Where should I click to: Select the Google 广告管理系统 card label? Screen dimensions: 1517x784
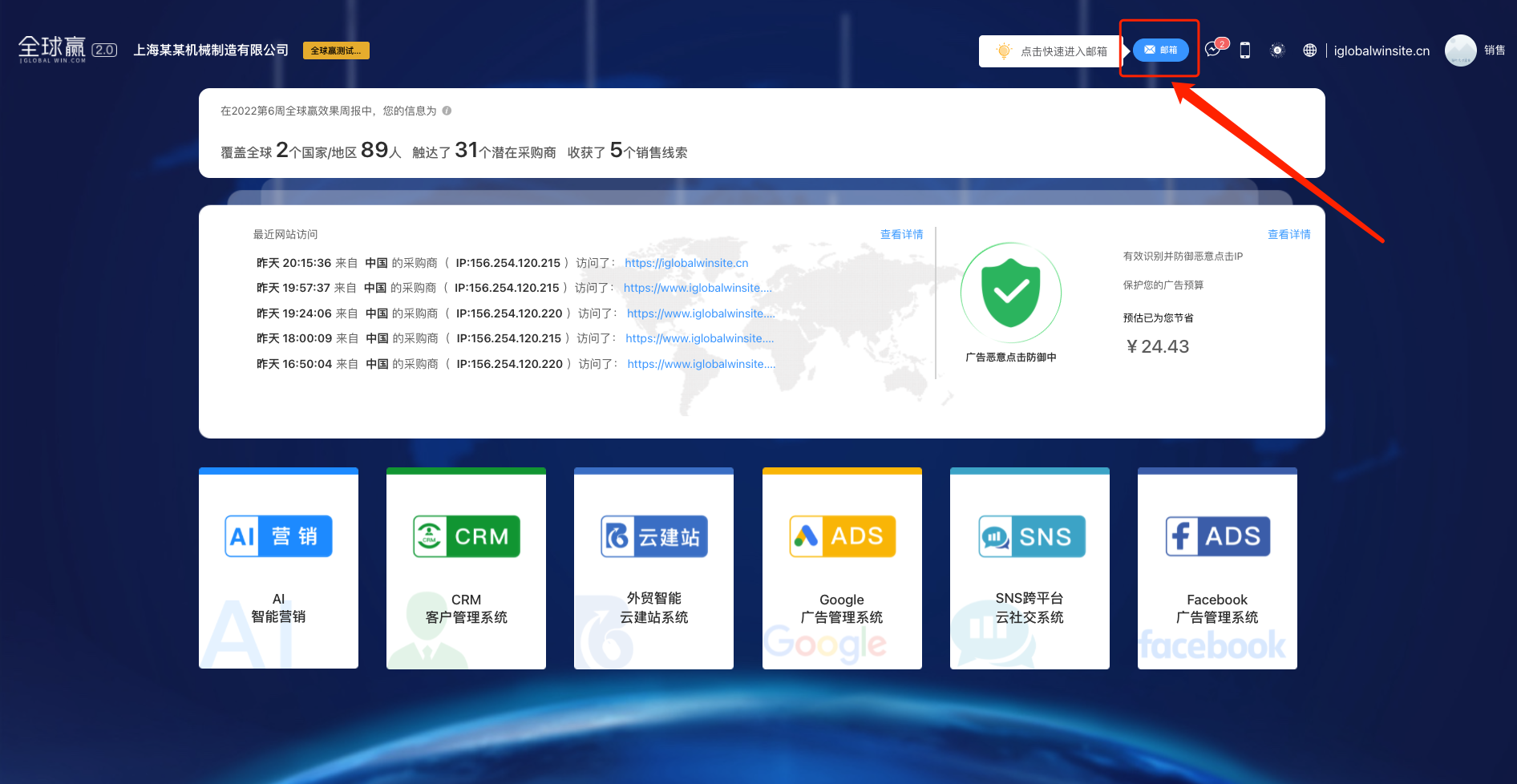click(x=842, y=608)
